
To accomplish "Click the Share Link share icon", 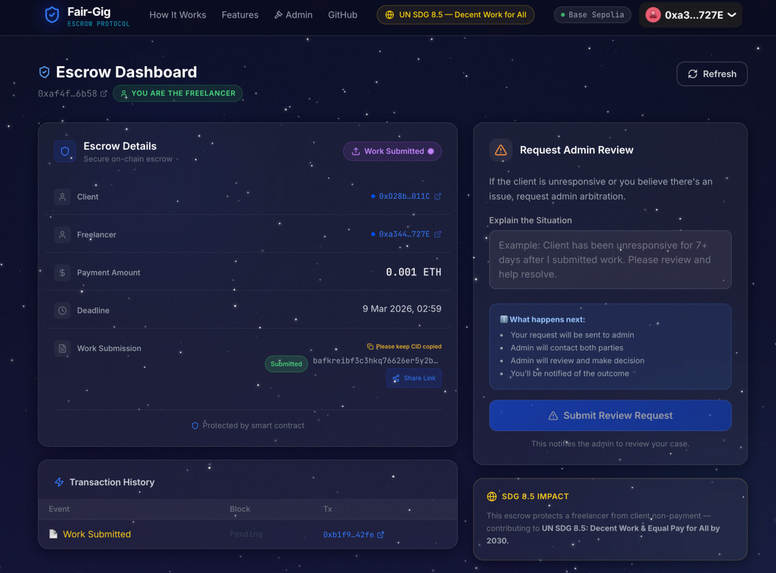I will (396, 379).
